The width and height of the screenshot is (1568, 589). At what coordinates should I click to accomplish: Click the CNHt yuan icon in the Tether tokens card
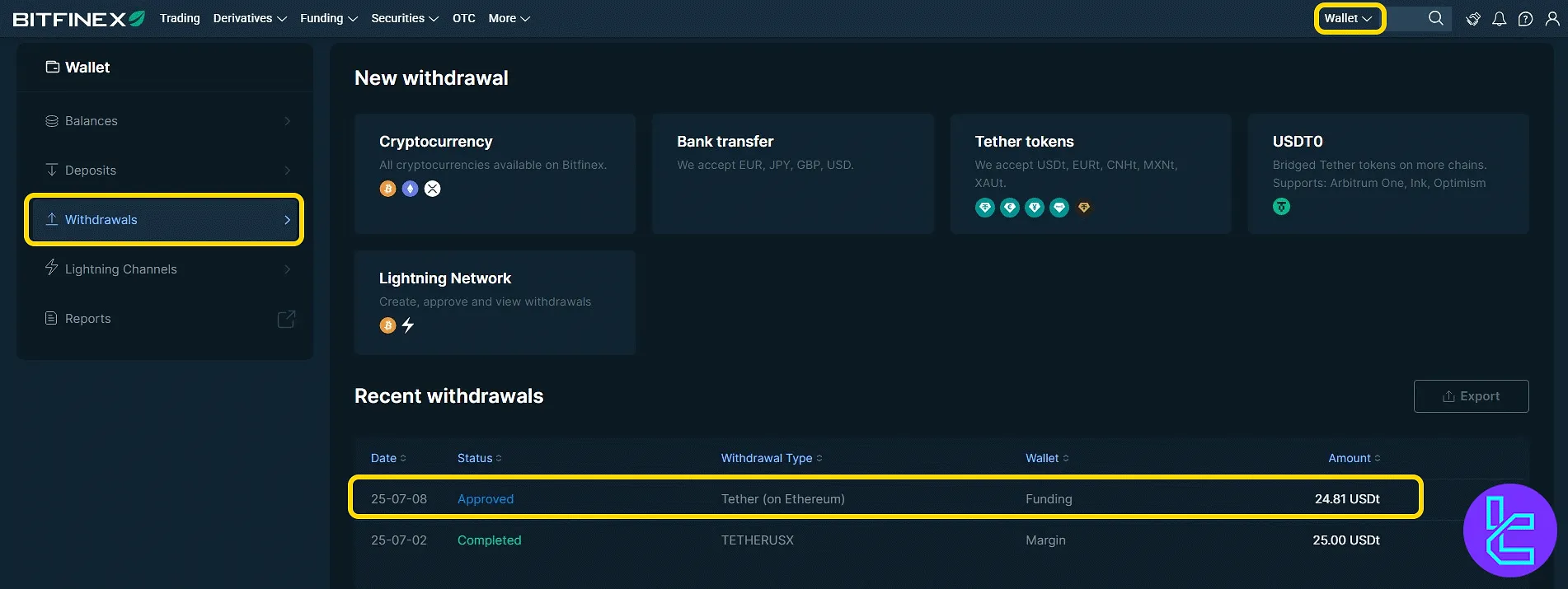pos(1035,208)
